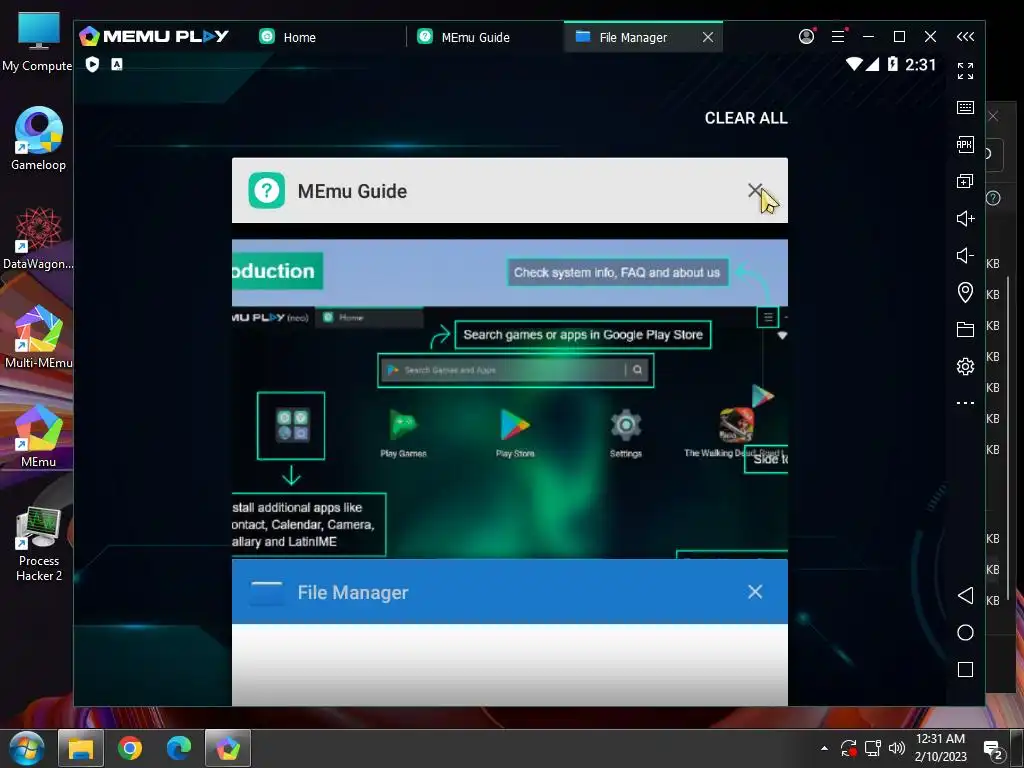
Task: Open the MEmu account profile icon
Action: pos(807,37)
